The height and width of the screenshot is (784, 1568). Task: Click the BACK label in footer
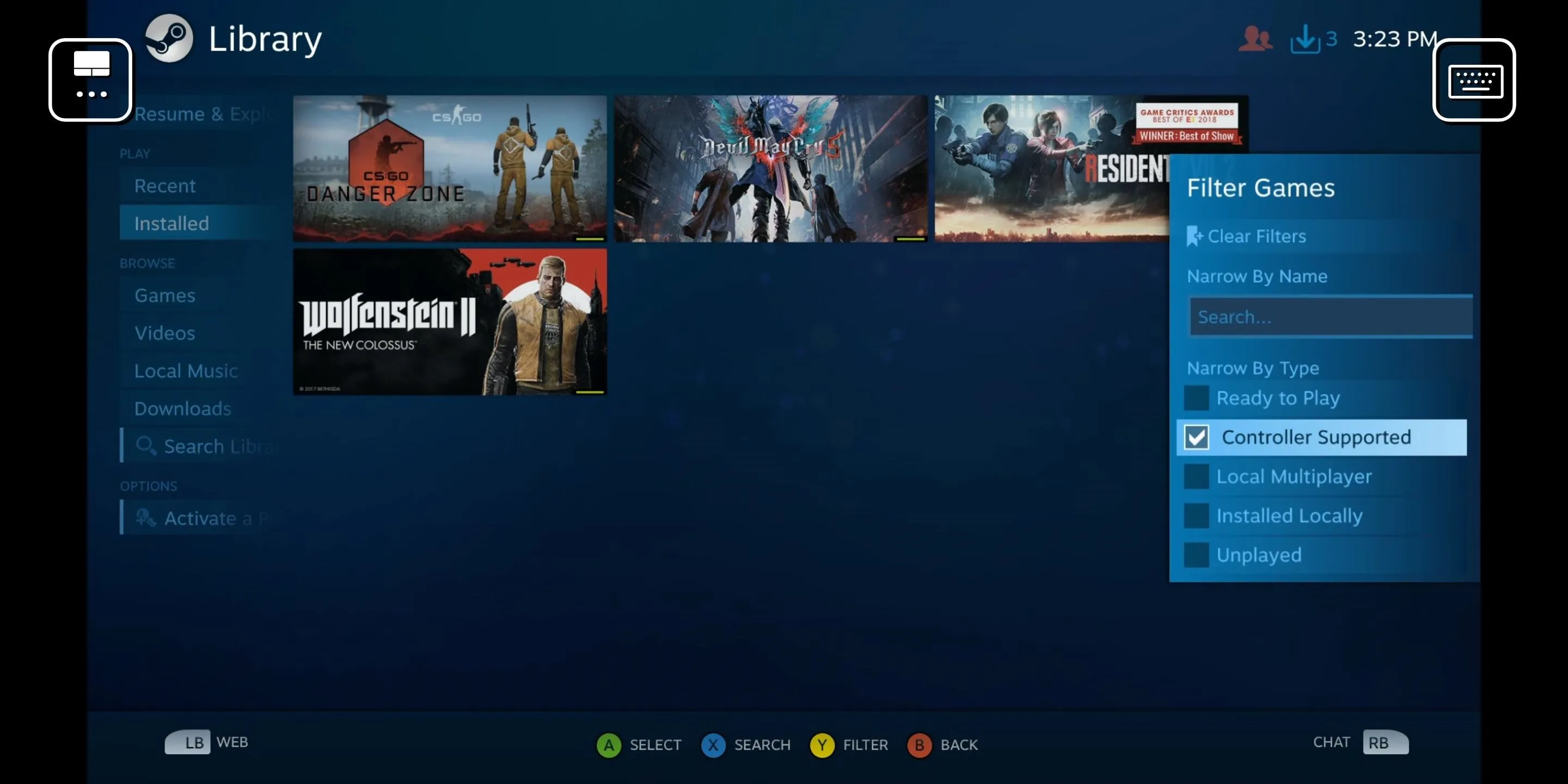click(x=959, y=744)
